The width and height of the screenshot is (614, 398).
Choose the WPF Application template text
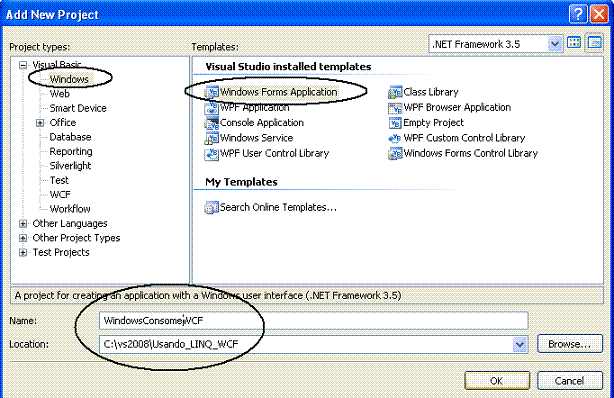(255, 107)
